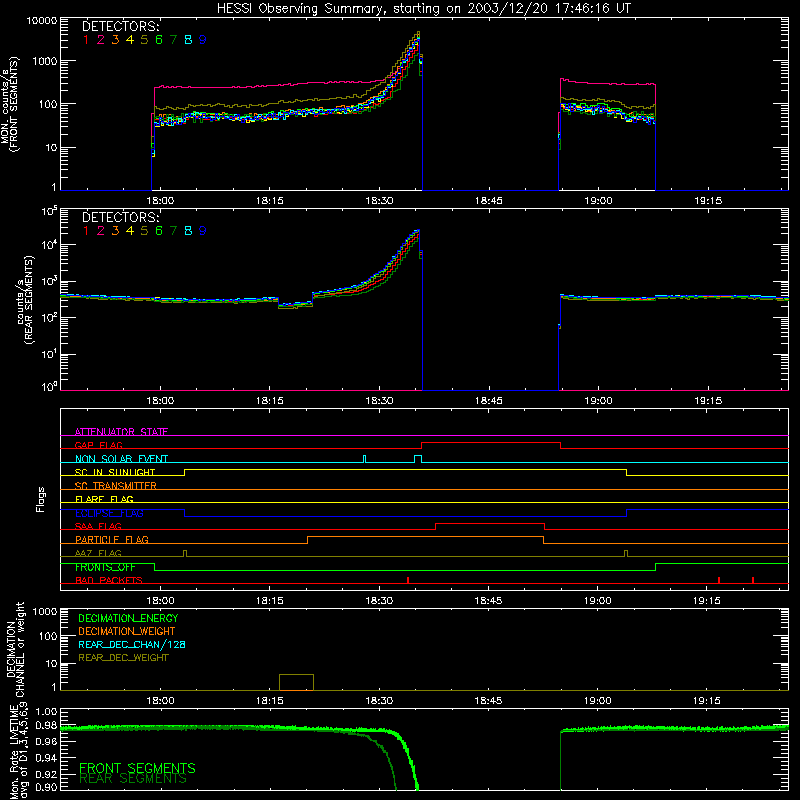This screenshot has height=800, width=800.
Task: Click the SAA_FLAG label
Action: point(98,526)
